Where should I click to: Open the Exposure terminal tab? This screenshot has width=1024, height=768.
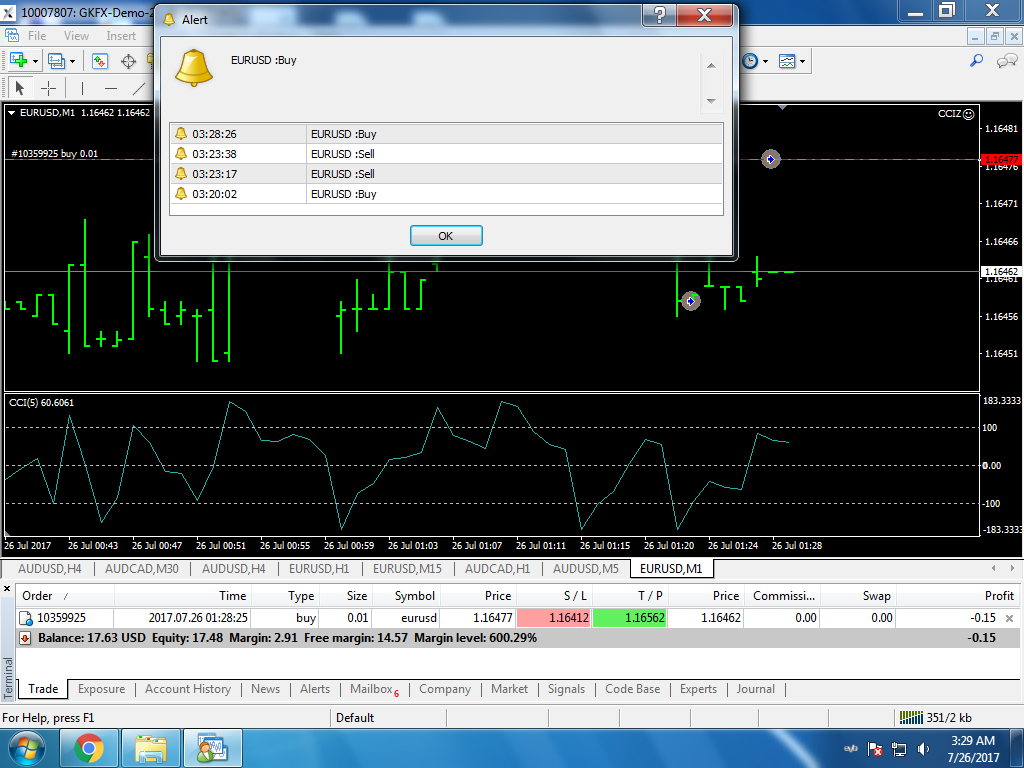101,689
